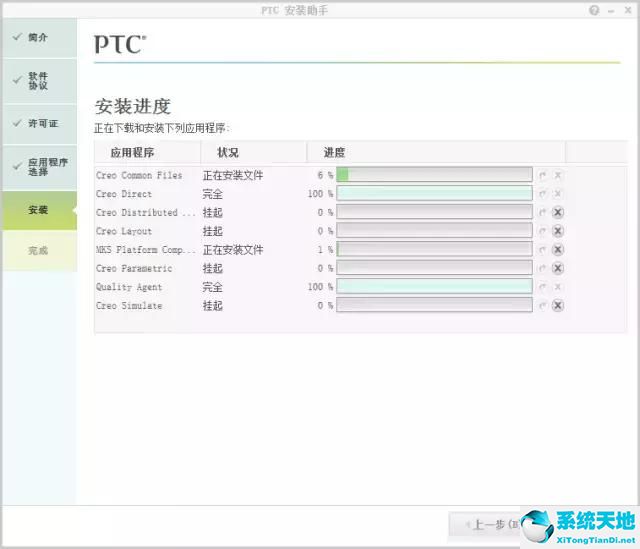Image resolution: width=640 pixels, height=549 pixels.
Task: Select the 安装 step in sidebar
Action: point(39,210)
